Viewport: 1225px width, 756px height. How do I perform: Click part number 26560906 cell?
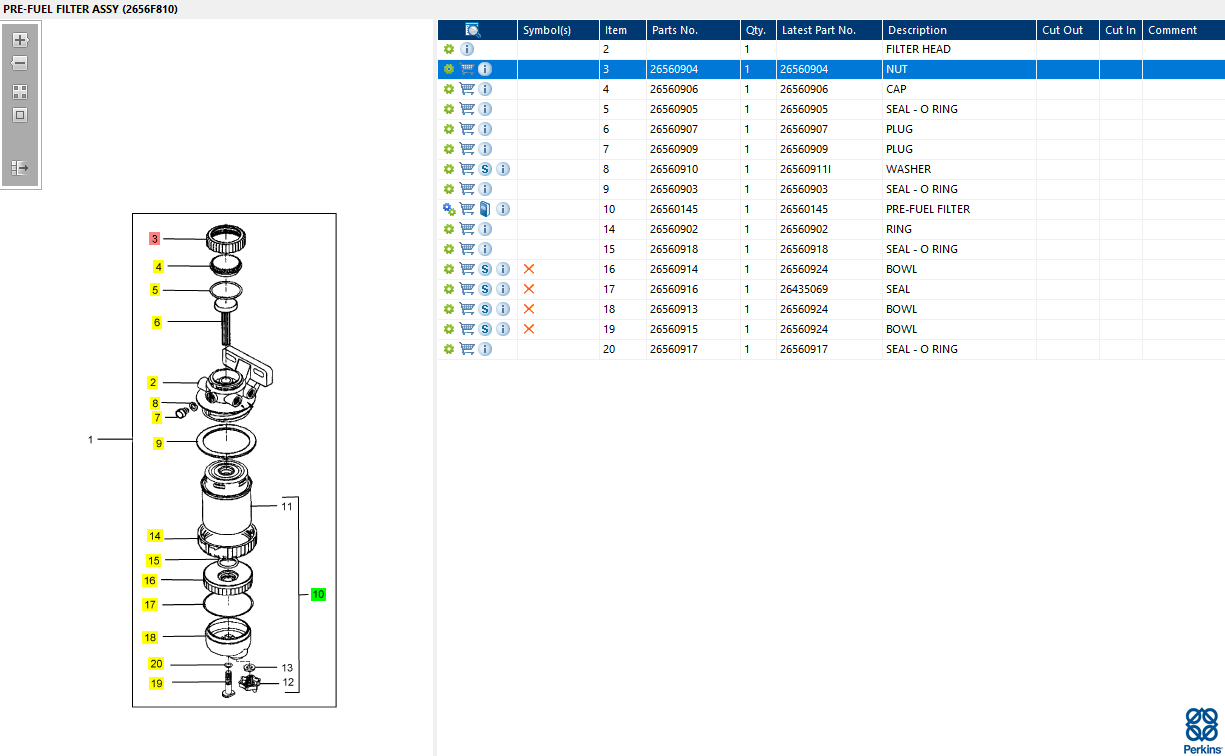(693, 89)
